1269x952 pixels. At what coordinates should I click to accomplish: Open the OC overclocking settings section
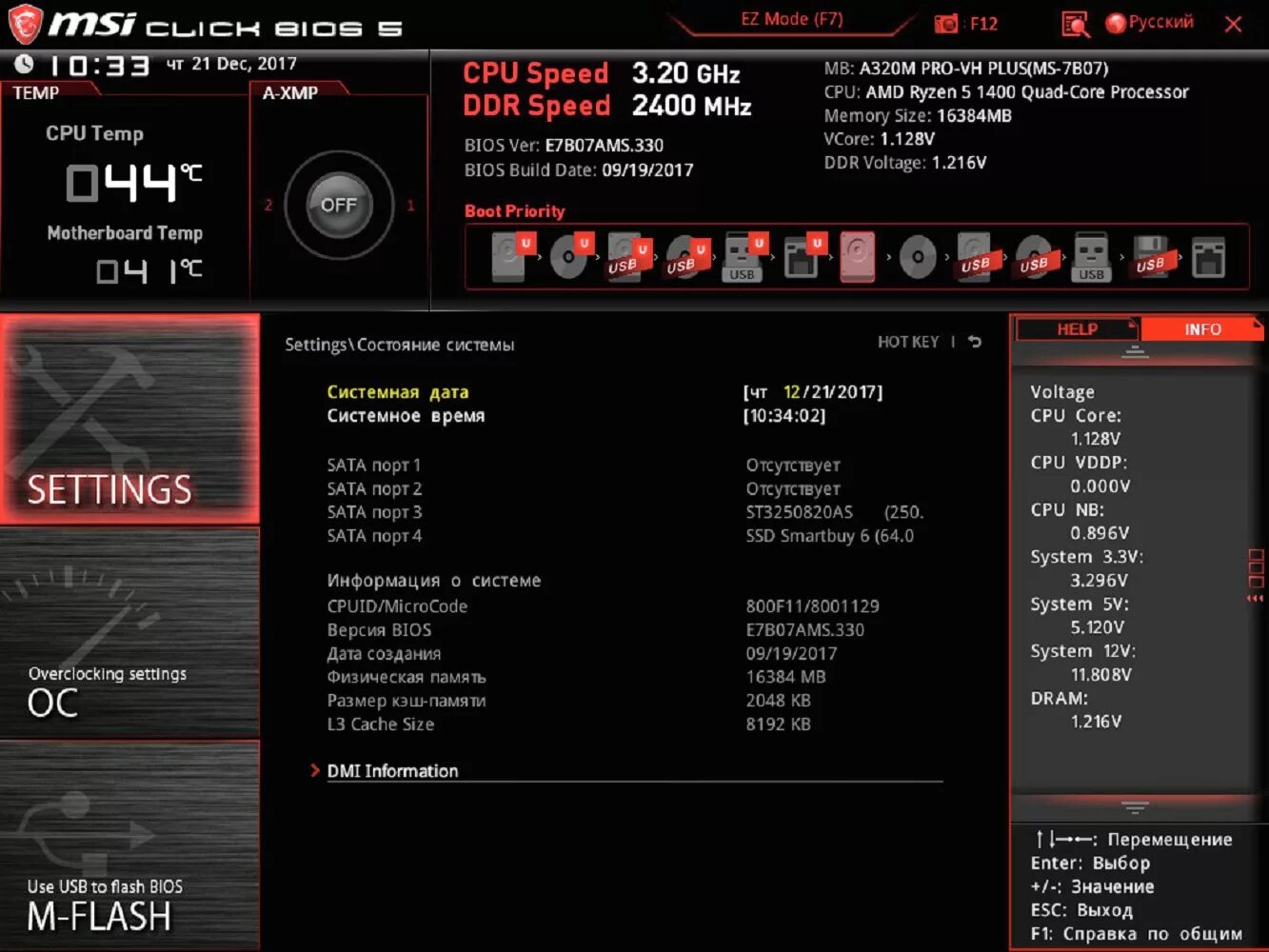click(129, 633)
